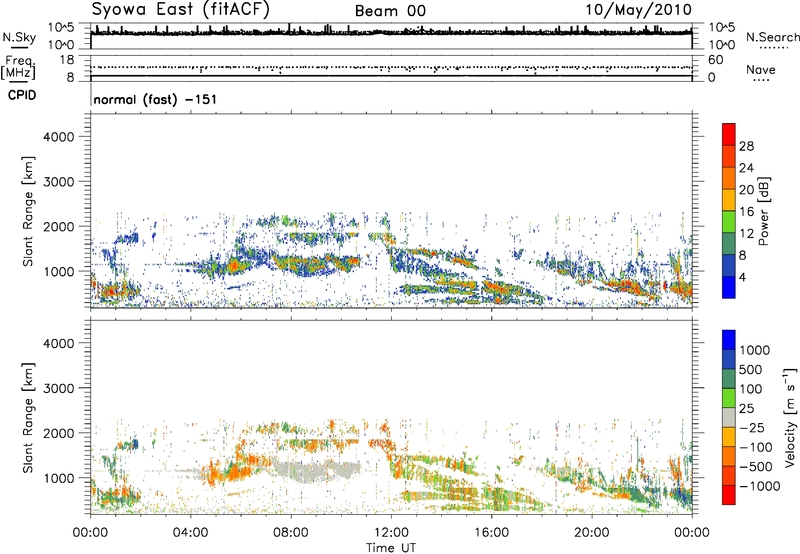
Task: Click the '20' value on the power scale
Action: pyautogui.click(x=746, y=190)
